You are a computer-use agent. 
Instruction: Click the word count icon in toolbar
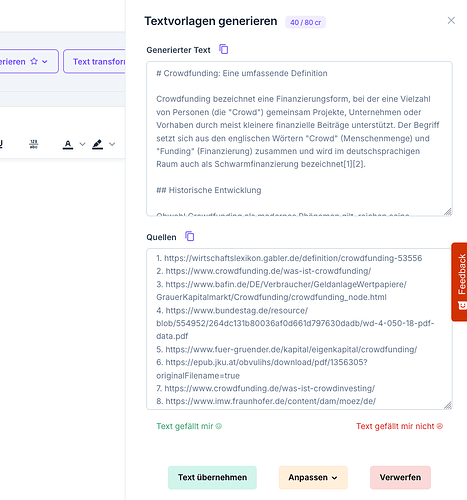34,144
